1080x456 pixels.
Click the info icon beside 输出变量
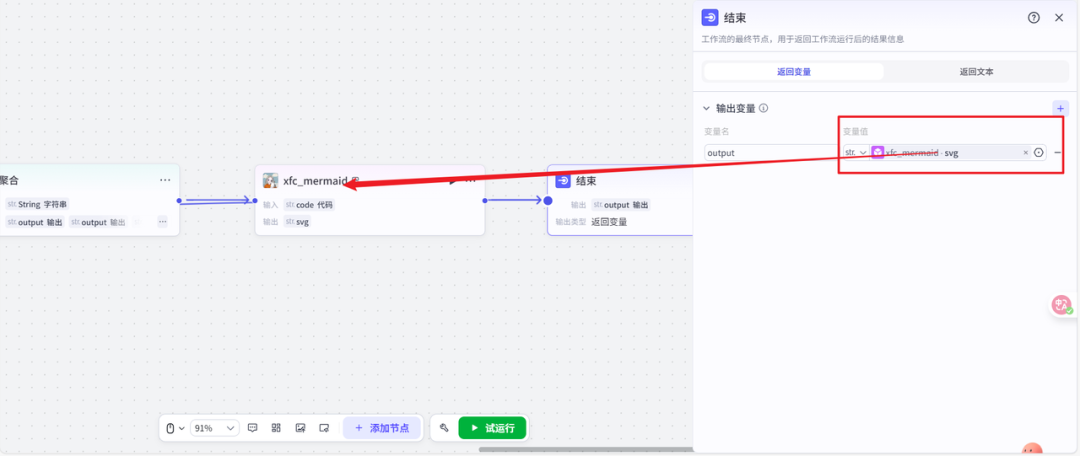click(763, 108)
